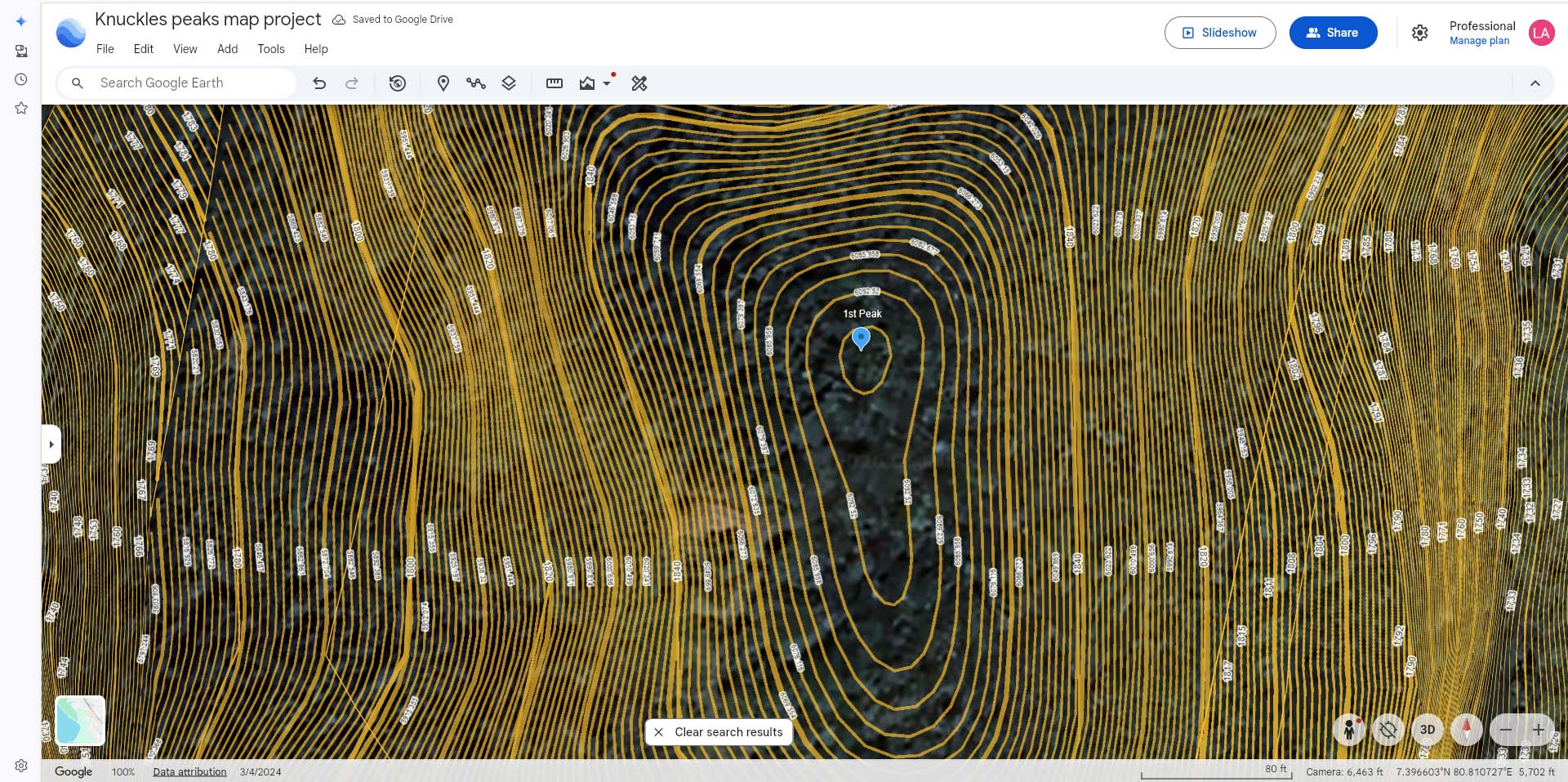Open the map layers tool
The height and width of the screenshot is (782, 1568).
pos(509,83)
